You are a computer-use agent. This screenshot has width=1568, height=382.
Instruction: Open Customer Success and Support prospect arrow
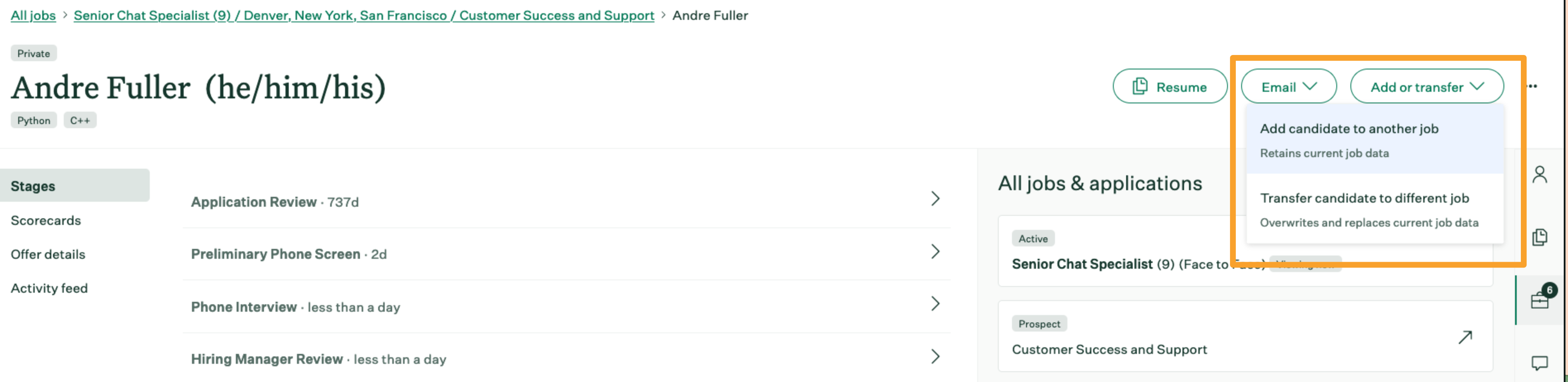coord(1465,337)
